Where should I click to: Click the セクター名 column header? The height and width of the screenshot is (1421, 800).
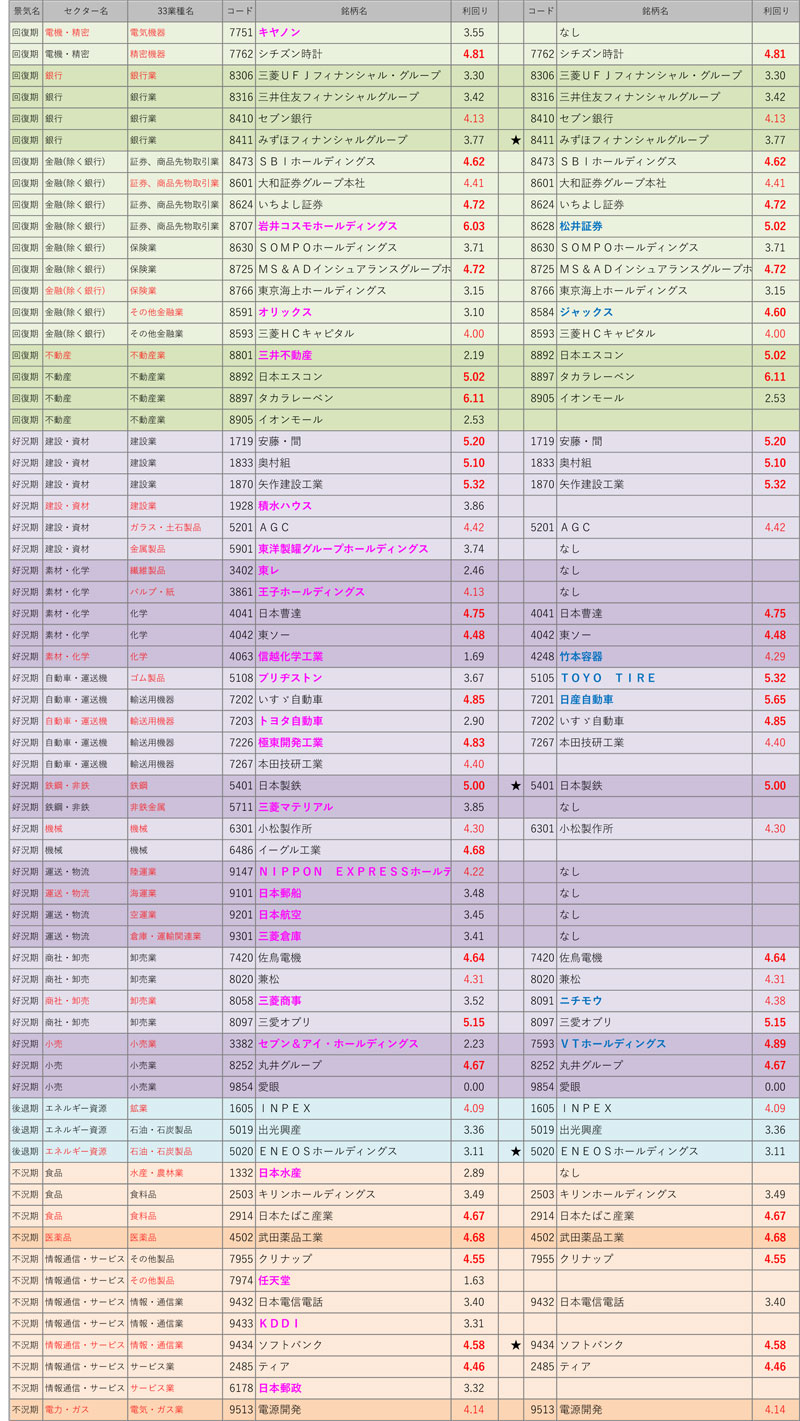84,11
